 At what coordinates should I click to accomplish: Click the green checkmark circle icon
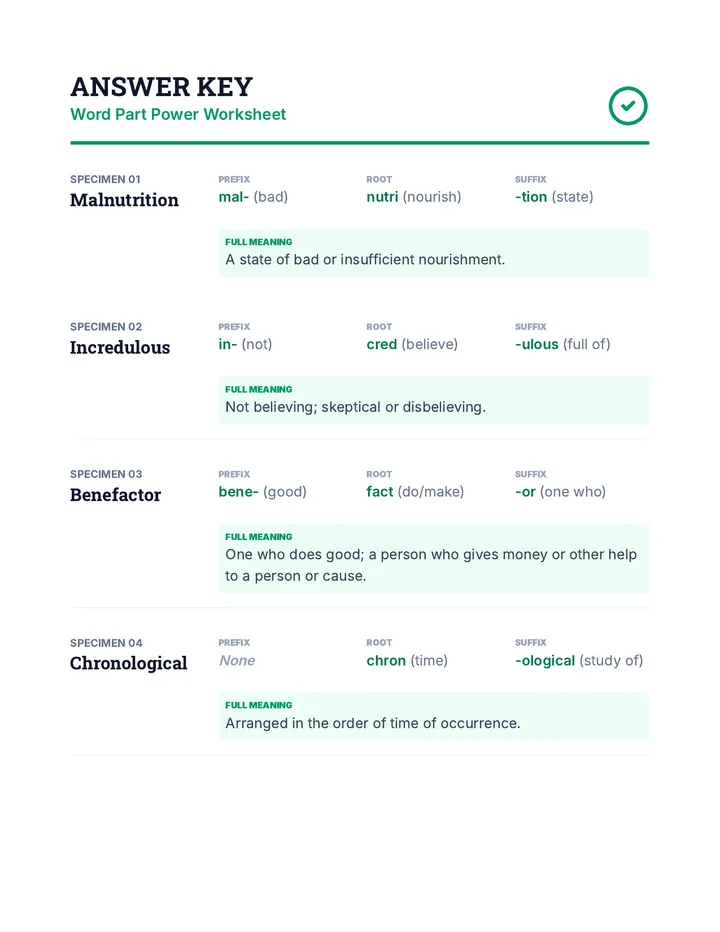628,106
